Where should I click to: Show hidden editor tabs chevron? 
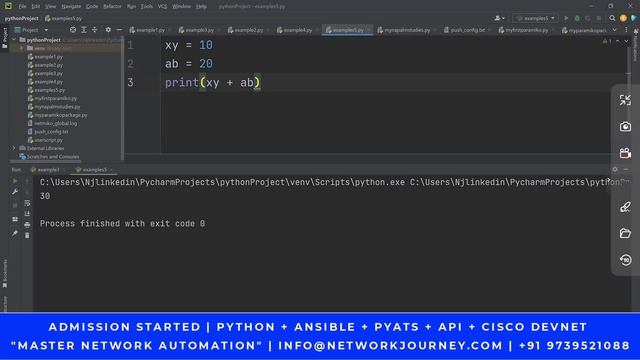615,30
